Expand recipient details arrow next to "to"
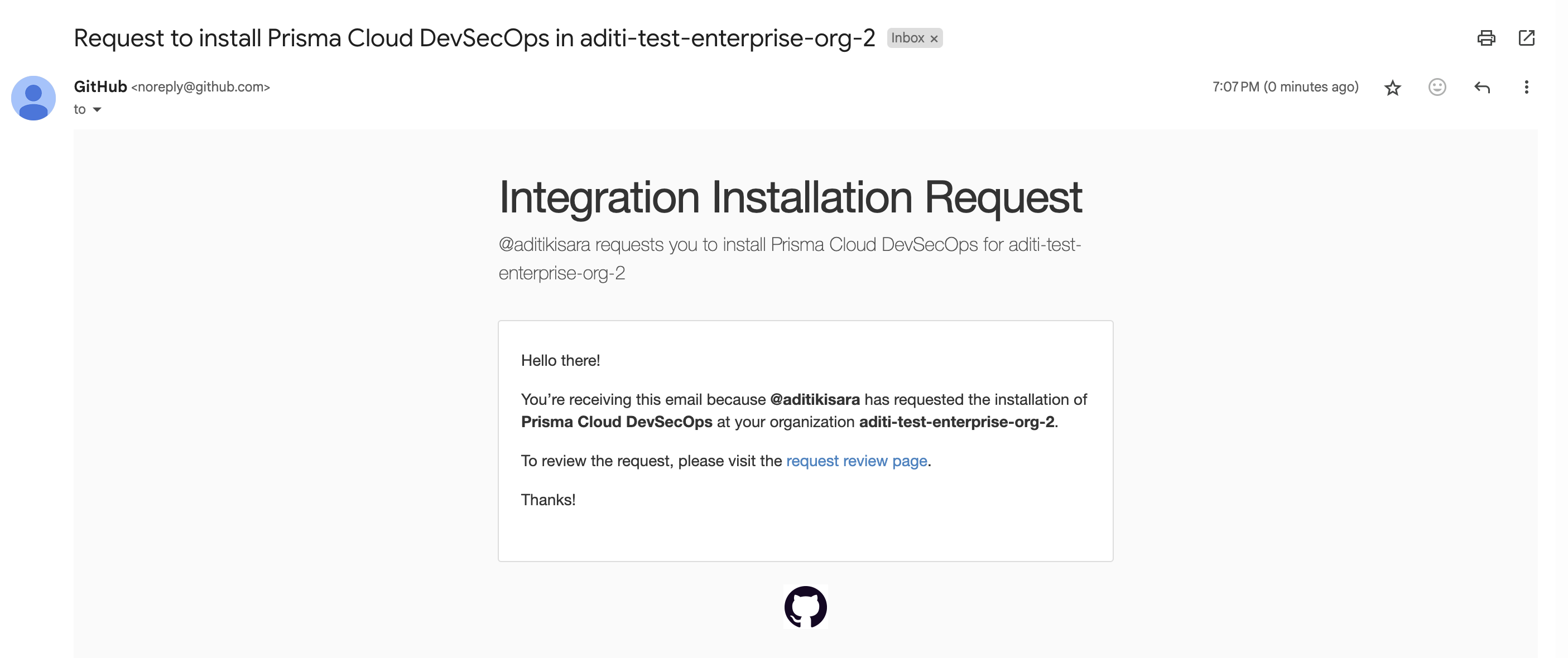The height and width of the screenshot is (658, 1568). 97,110
